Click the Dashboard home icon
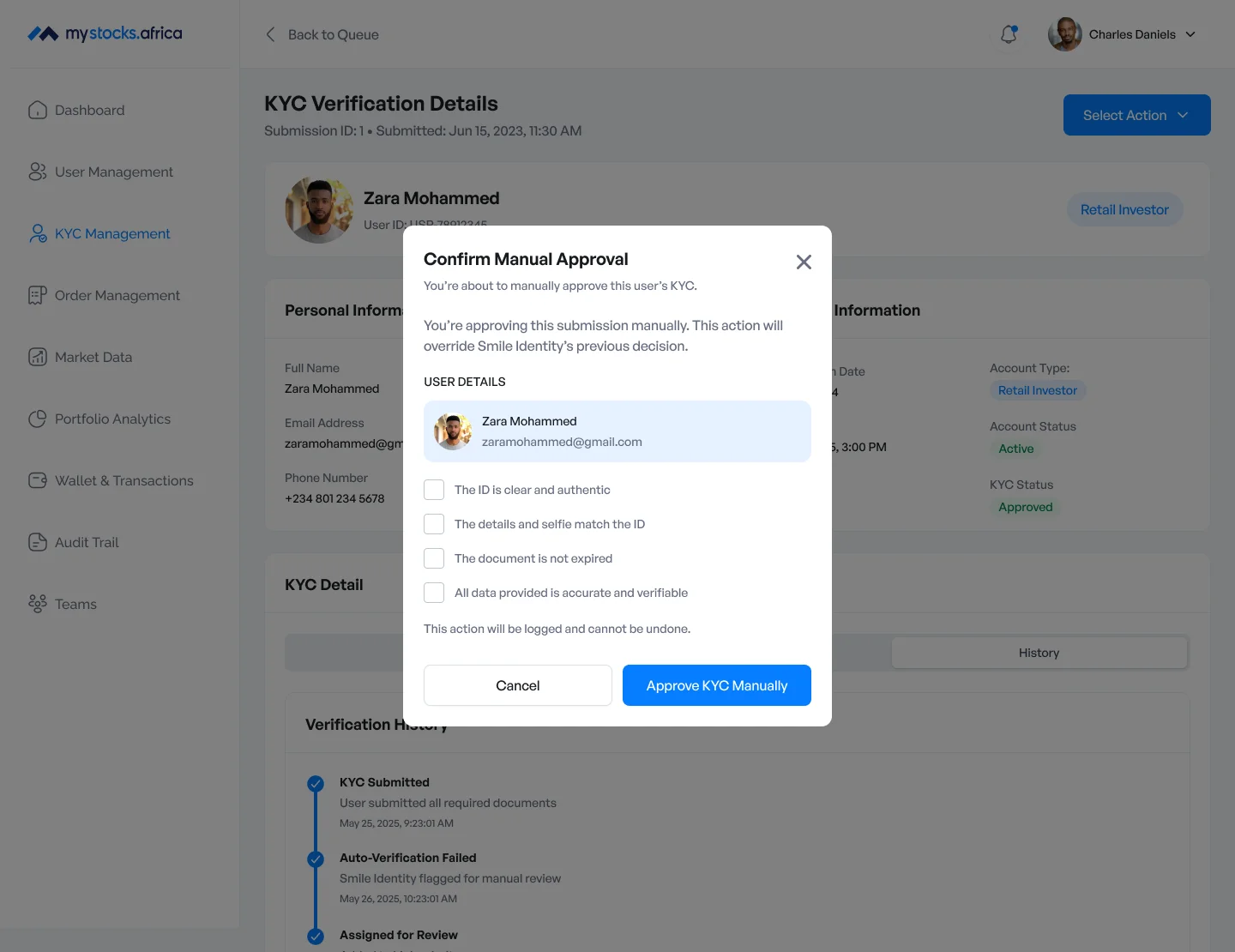 [38, 110]
